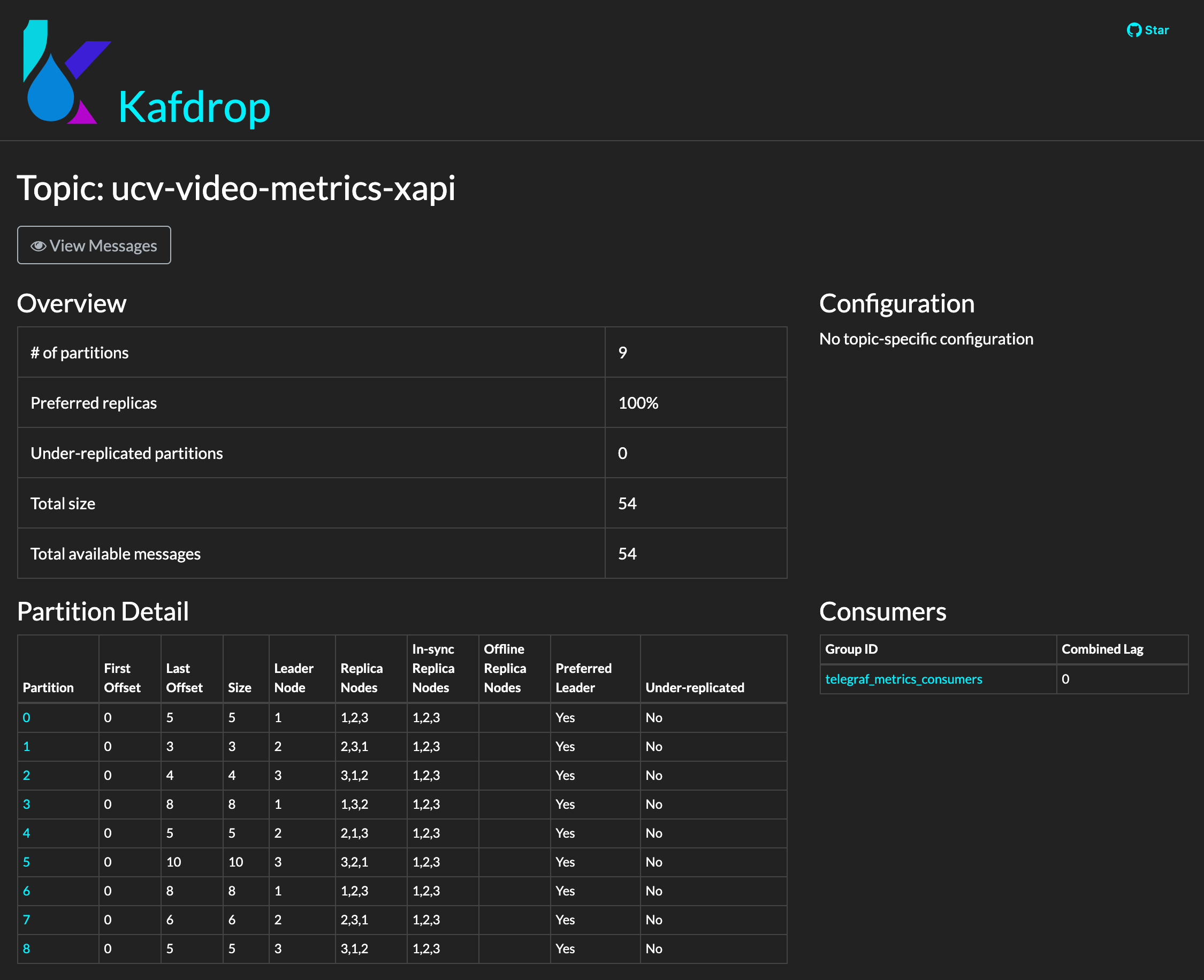Open the telegraf_metrics_consumers consumer group
Screen dimensions: 1204x980
pyautogui.click(x=903, y=679)
